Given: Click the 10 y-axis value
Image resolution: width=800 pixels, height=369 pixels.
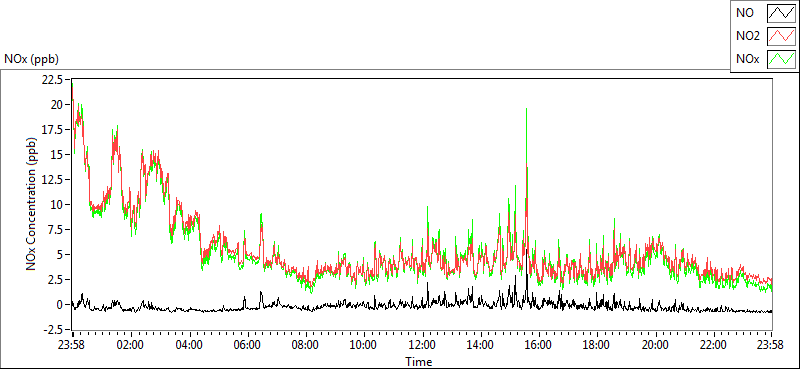Looking at the screenshot, I should [58, 205].
